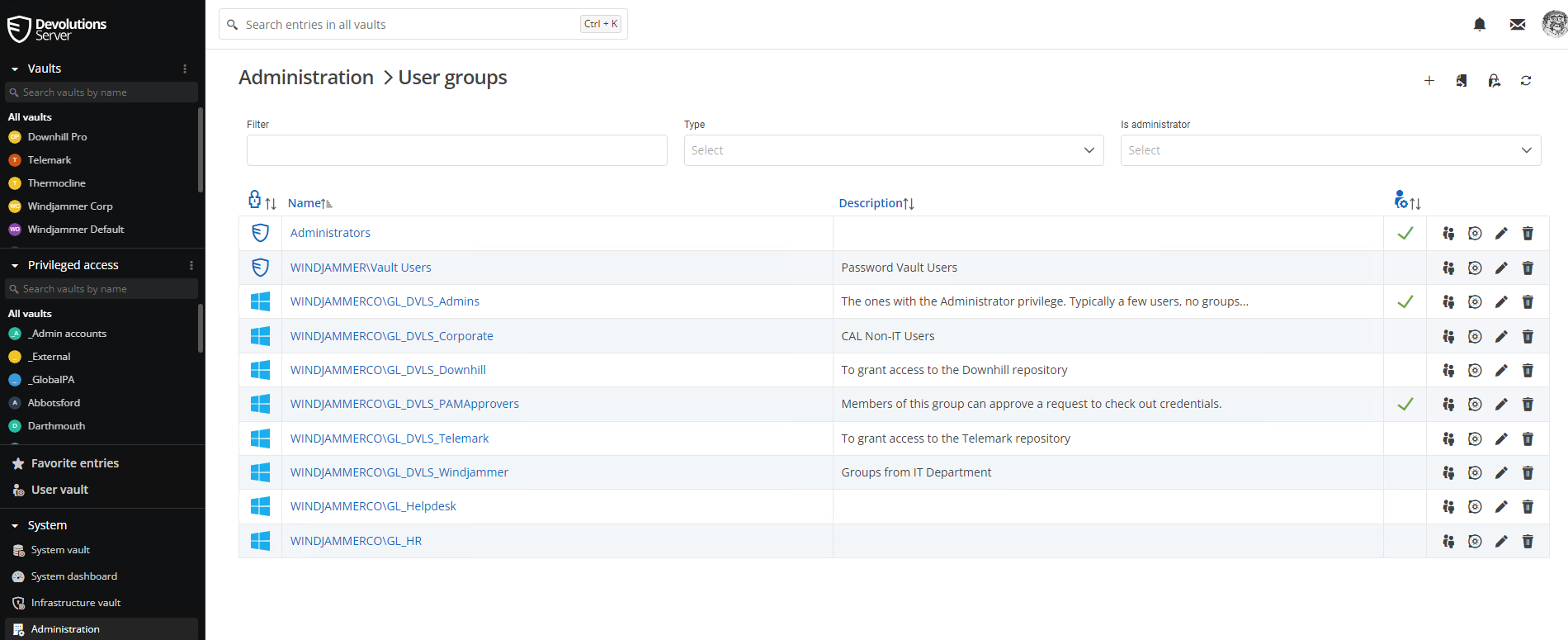1568x640 pixels.
Task: Delete the GL_DVLS_Downhill group
Action: point(1528,370)
